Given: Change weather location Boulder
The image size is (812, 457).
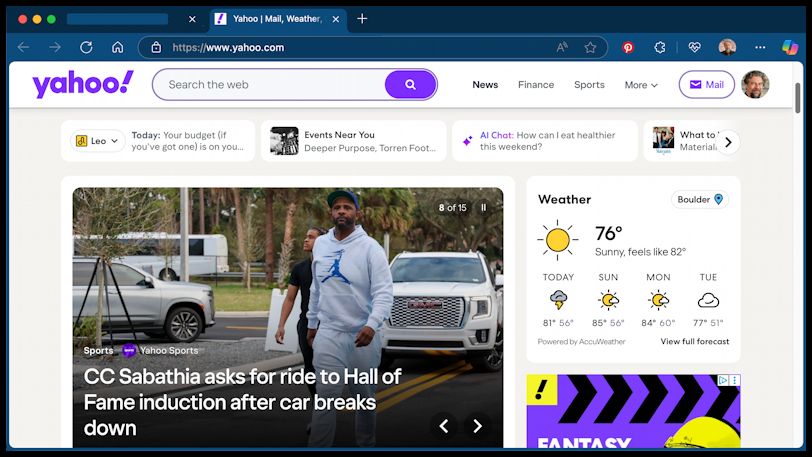Looking at the screenshot, I should pyautogui.click(x=700, y=199).
